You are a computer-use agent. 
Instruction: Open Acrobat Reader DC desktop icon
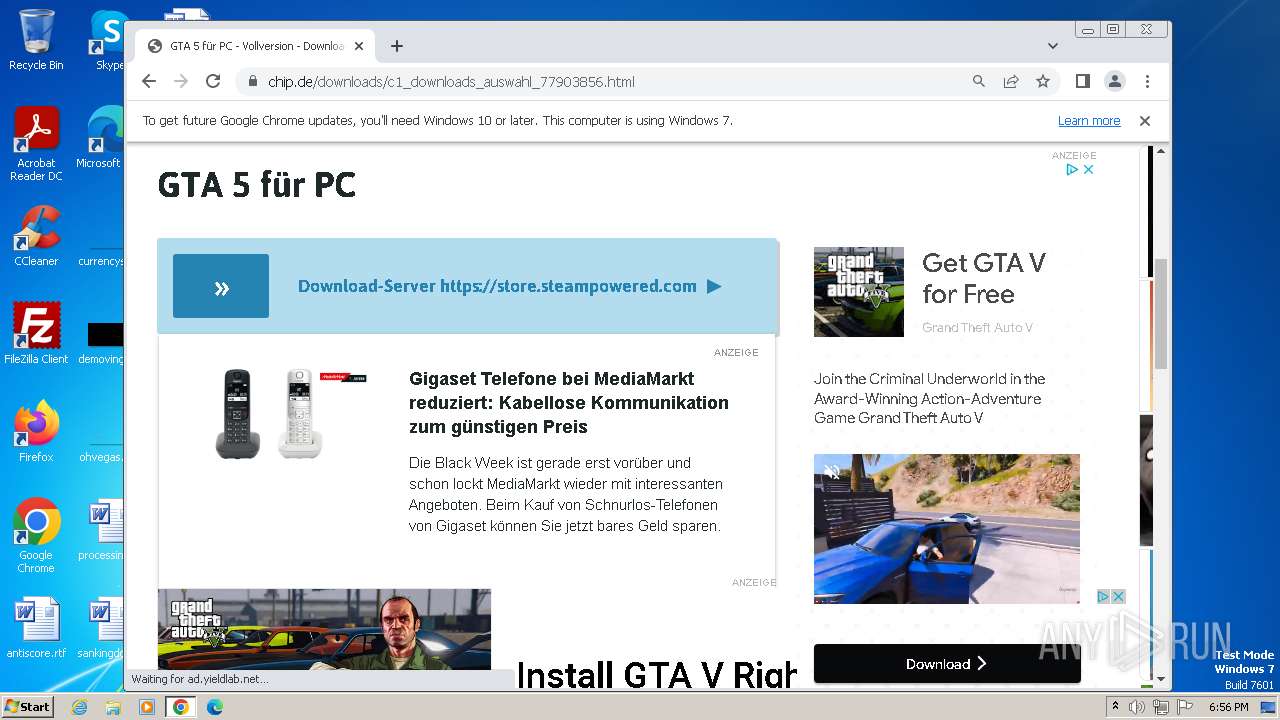(36, 144)
